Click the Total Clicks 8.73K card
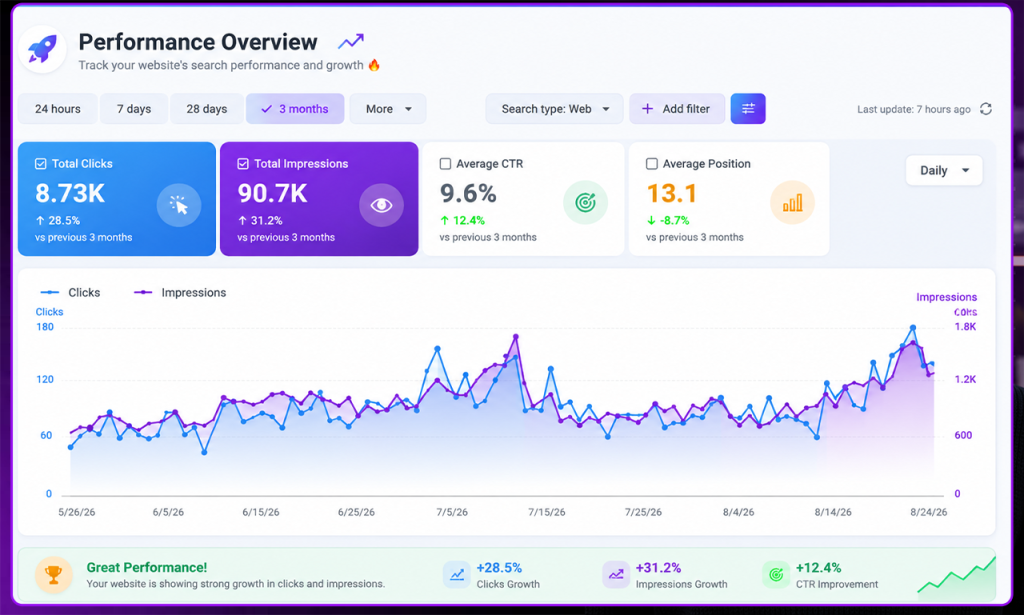The image size is (1024, 615). (117, 199)
